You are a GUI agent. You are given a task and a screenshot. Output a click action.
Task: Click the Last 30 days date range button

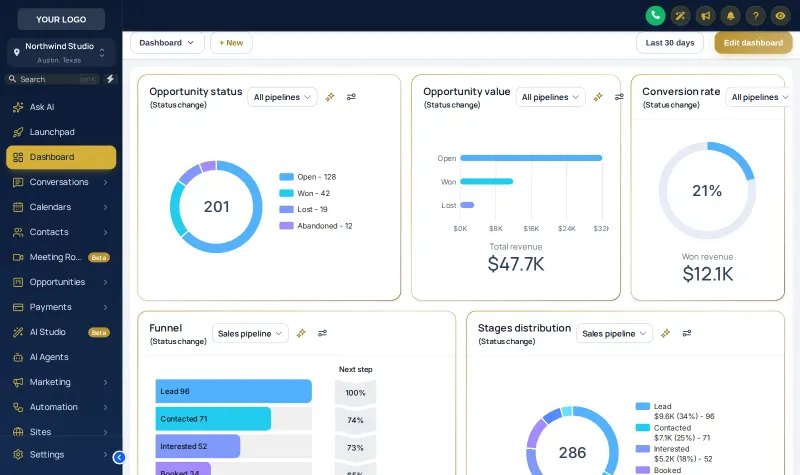669,43
